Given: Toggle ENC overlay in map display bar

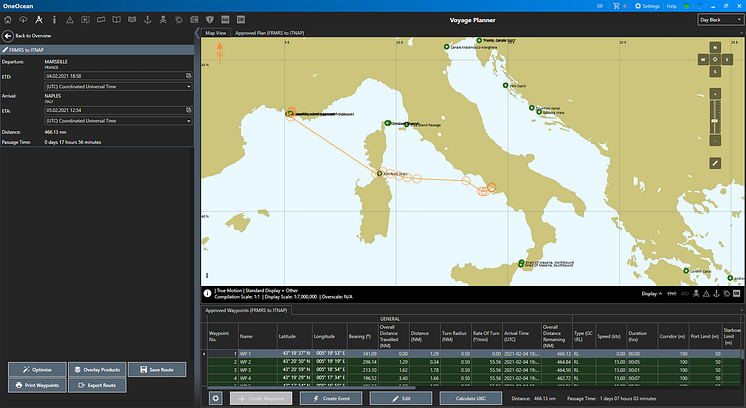Looking at the screenshot, I should [x=672, y=293].
